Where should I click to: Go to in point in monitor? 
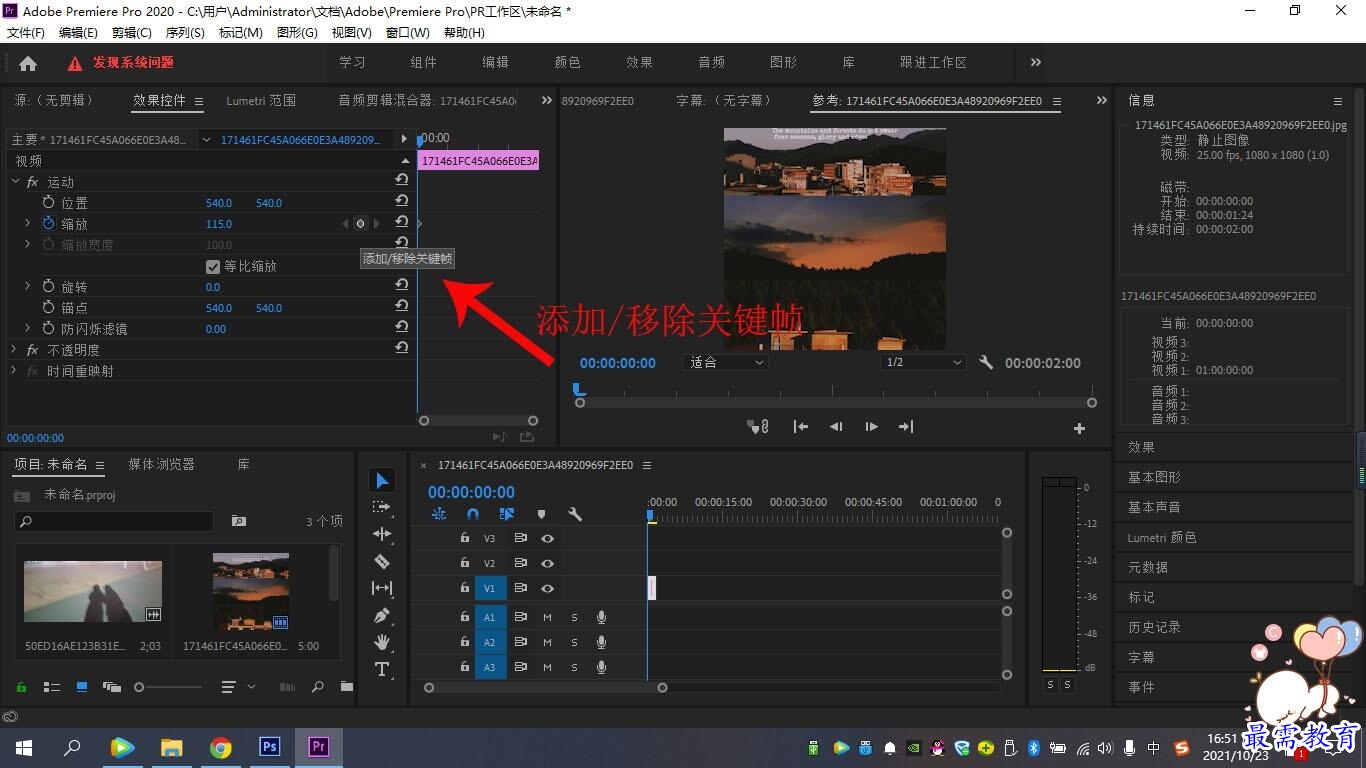pos(801,427)
